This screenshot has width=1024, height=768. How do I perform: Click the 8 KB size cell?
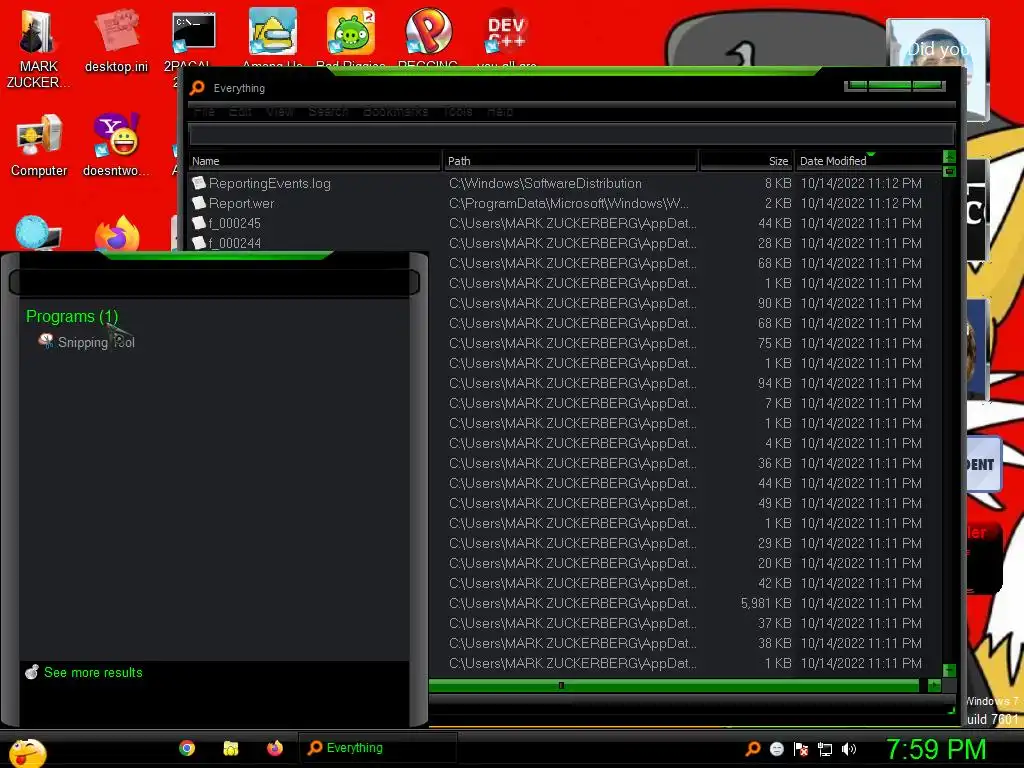click(x=778, y=184)
